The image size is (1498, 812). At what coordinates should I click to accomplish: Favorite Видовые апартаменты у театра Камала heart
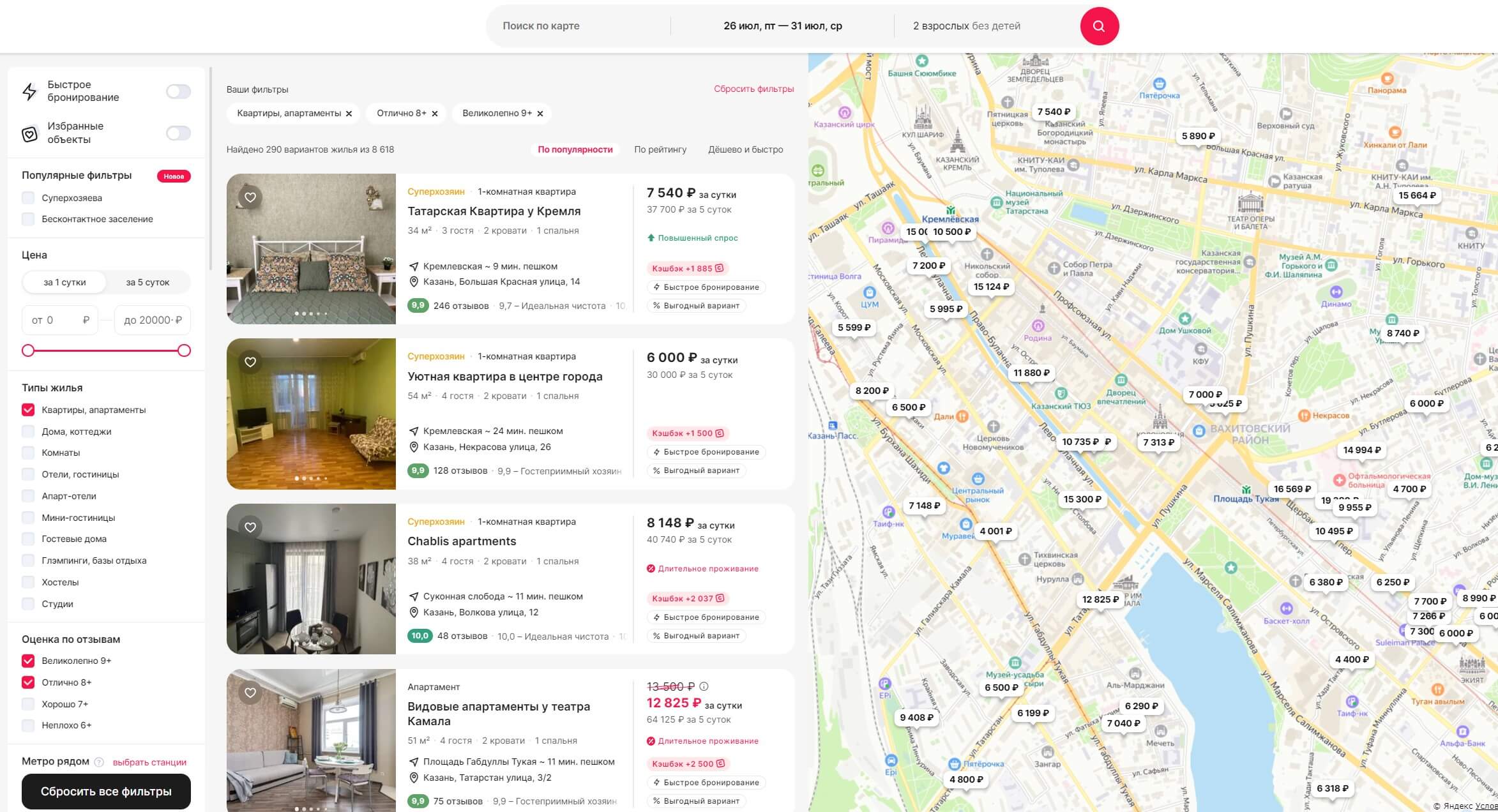(250, 693)
